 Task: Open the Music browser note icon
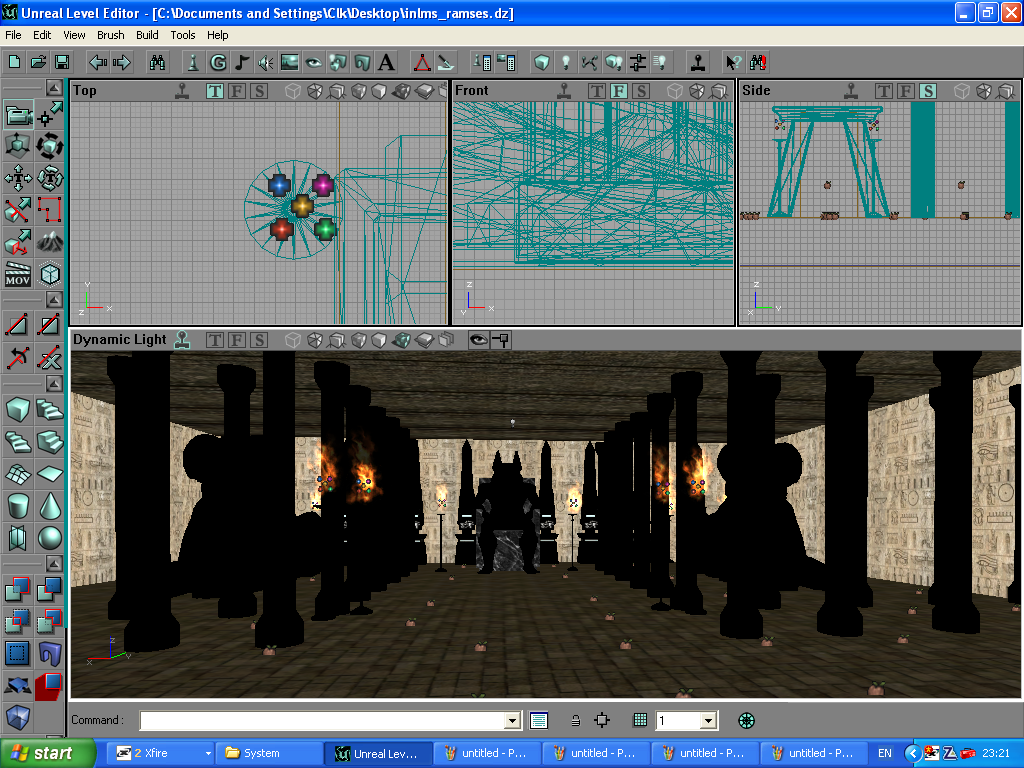(x=241, y=62)
